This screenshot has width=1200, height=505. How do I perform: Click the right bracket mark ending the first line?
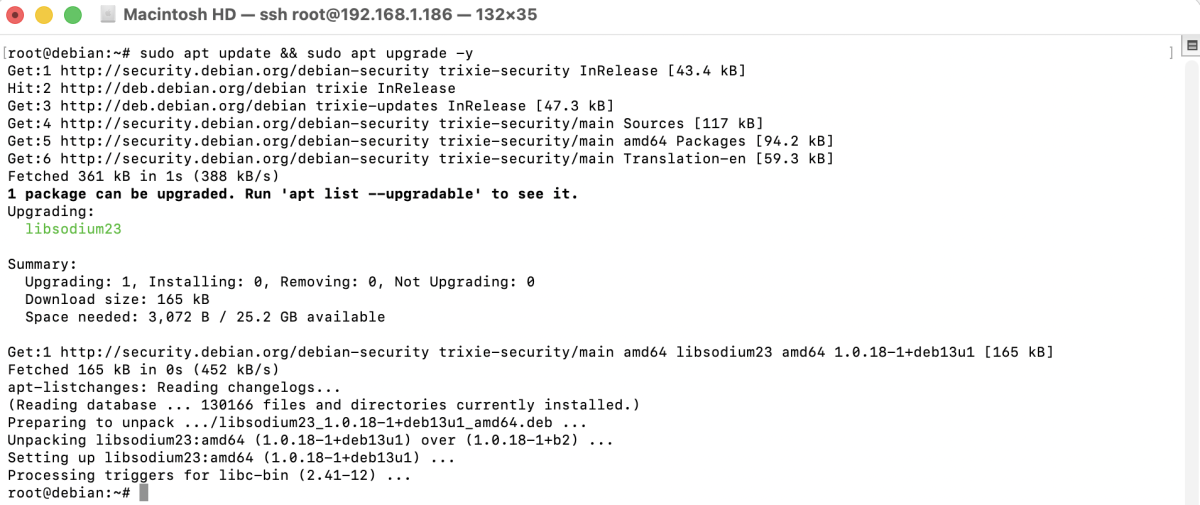(x=1170, y=53)
